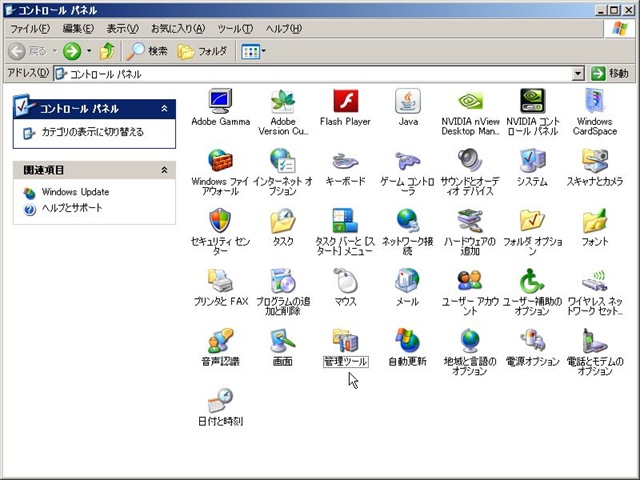Collapse the コントロール パネル side panel
This screenshot has height=480, width=640.
[x=164, y=109]
